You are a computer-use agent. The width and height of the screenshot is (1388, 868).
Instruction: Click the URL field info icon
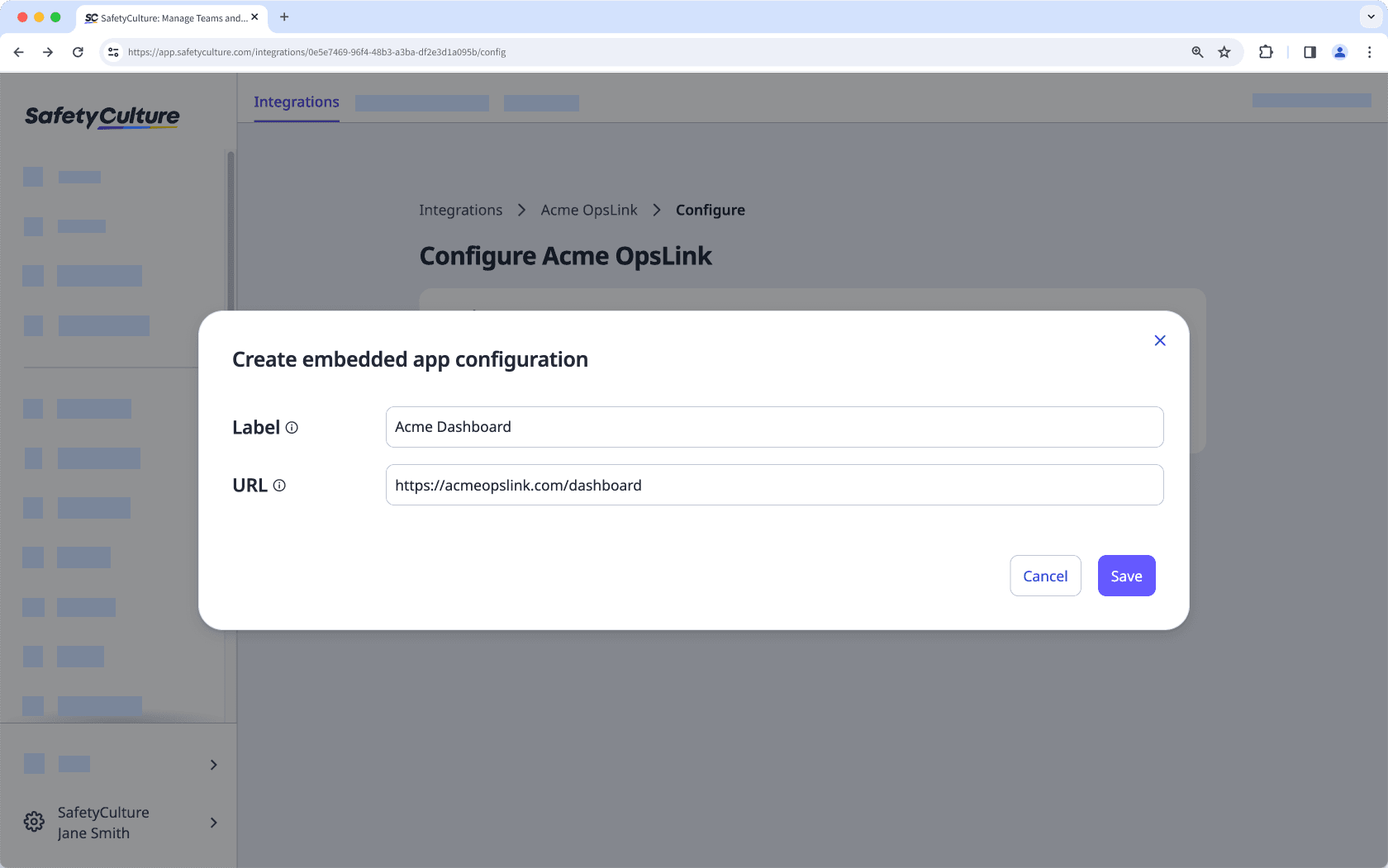tap(280, 486)
